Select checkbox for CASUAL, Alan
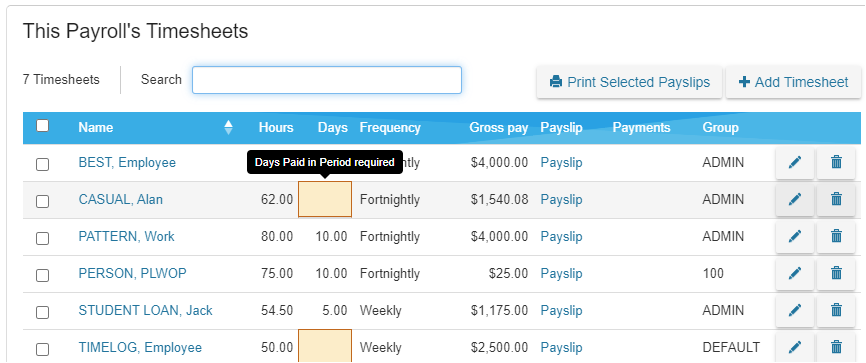The height and width of the screenshot is (363, 866). [x=43, y=202]
